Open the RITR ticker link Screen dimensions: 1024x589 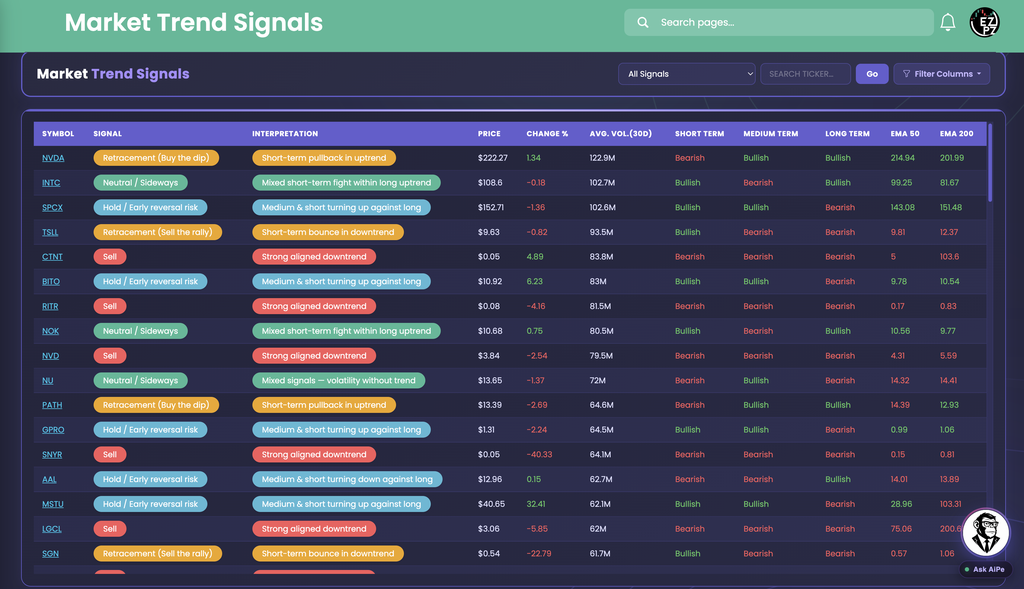click(x=50, y=306)
